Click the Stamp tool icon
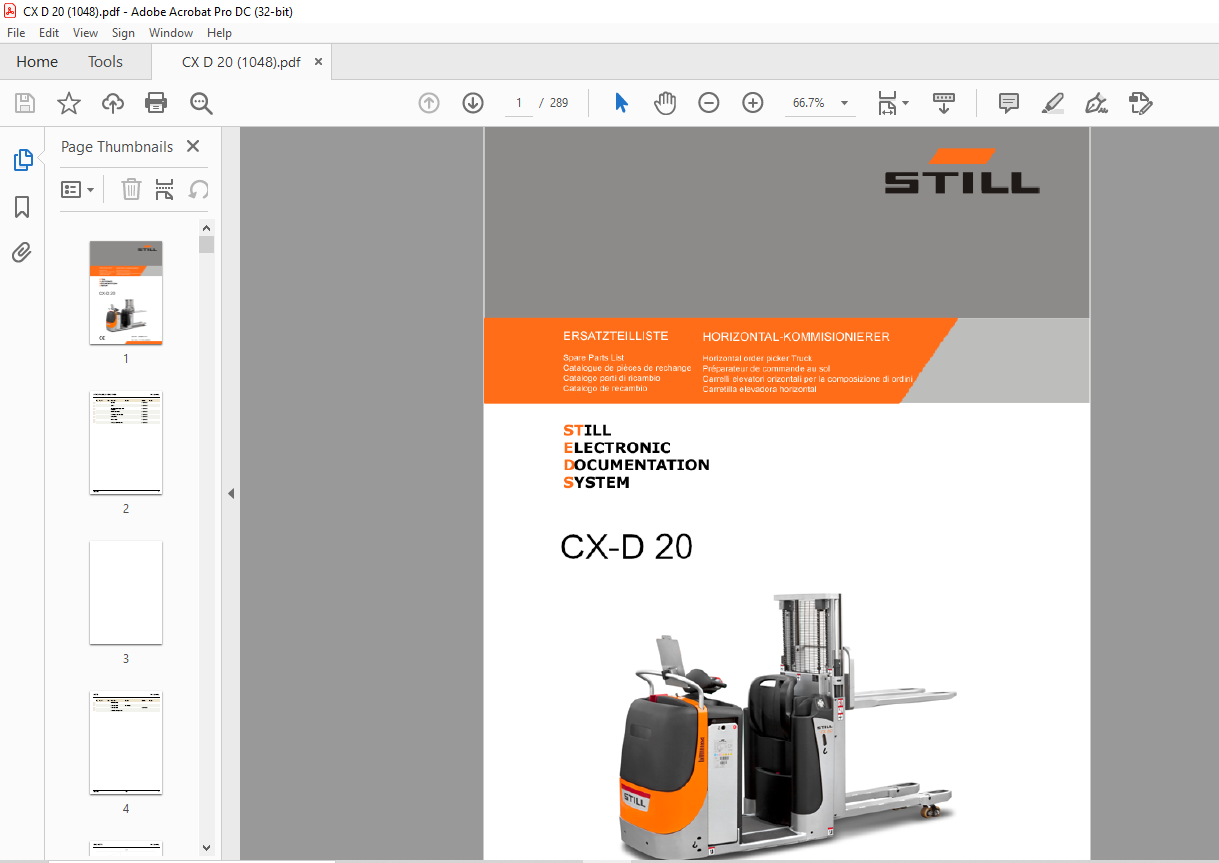 1141,103
